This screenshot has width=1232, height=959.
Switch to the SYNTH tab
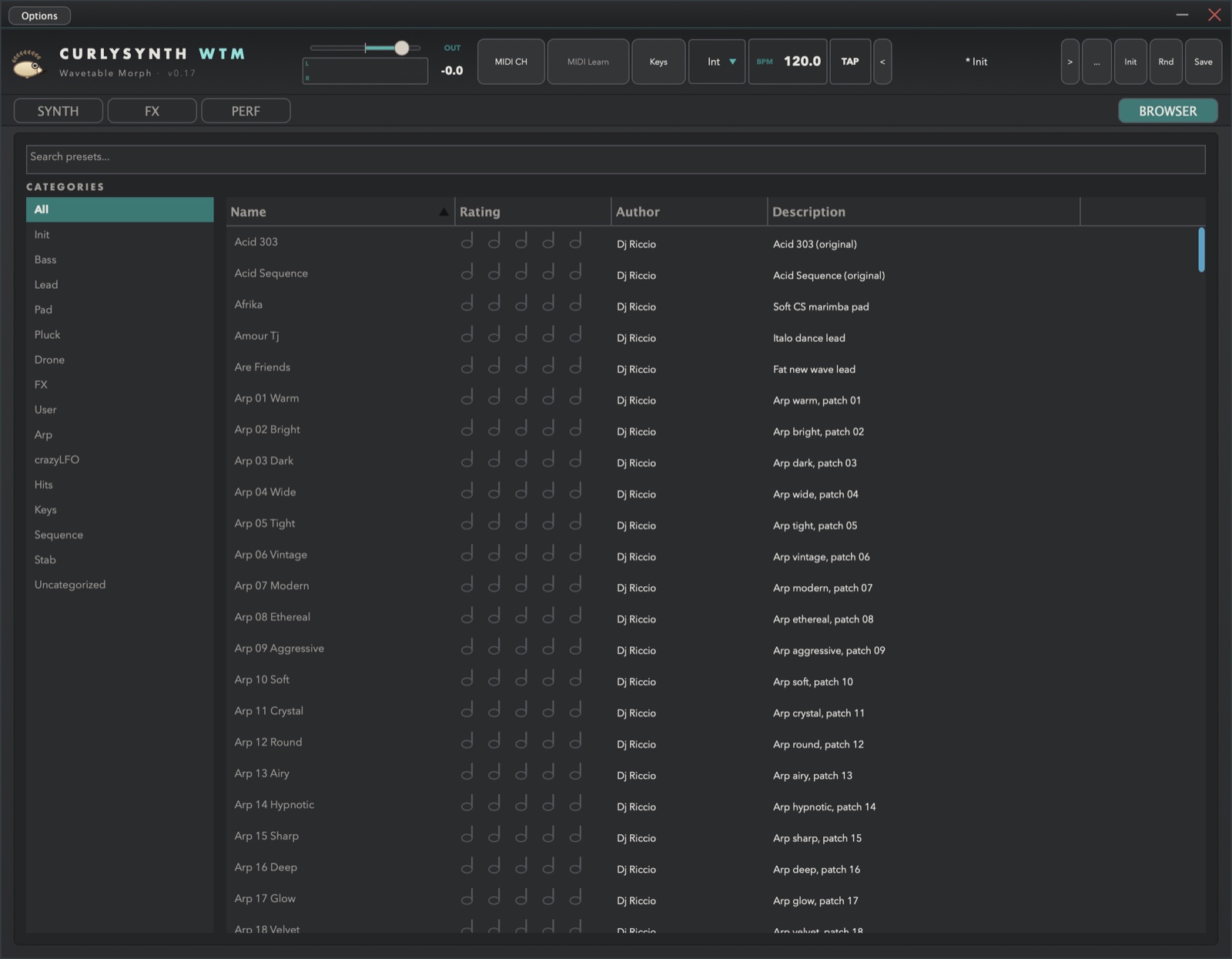[x=58, y=111]
